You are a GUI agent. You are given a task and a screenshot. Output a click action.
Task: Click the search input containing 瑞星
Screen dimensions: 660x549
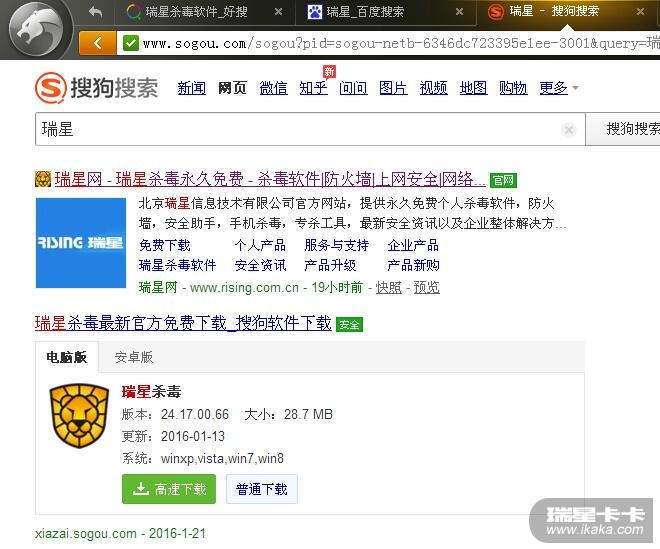coord(310,129)
